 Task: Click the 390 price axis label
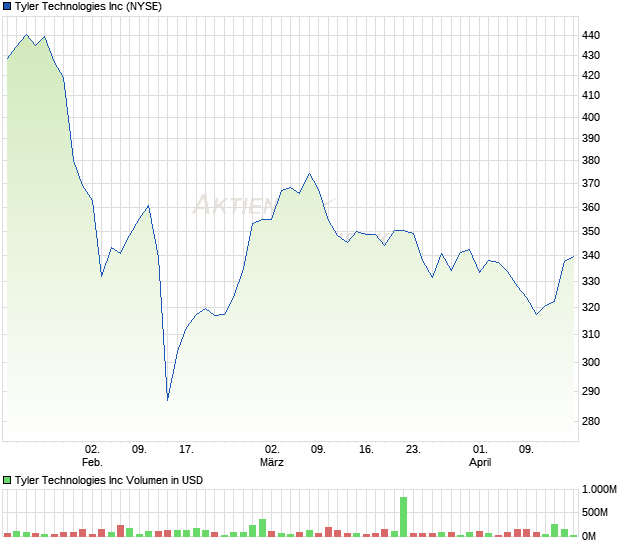tap(591, 138)
